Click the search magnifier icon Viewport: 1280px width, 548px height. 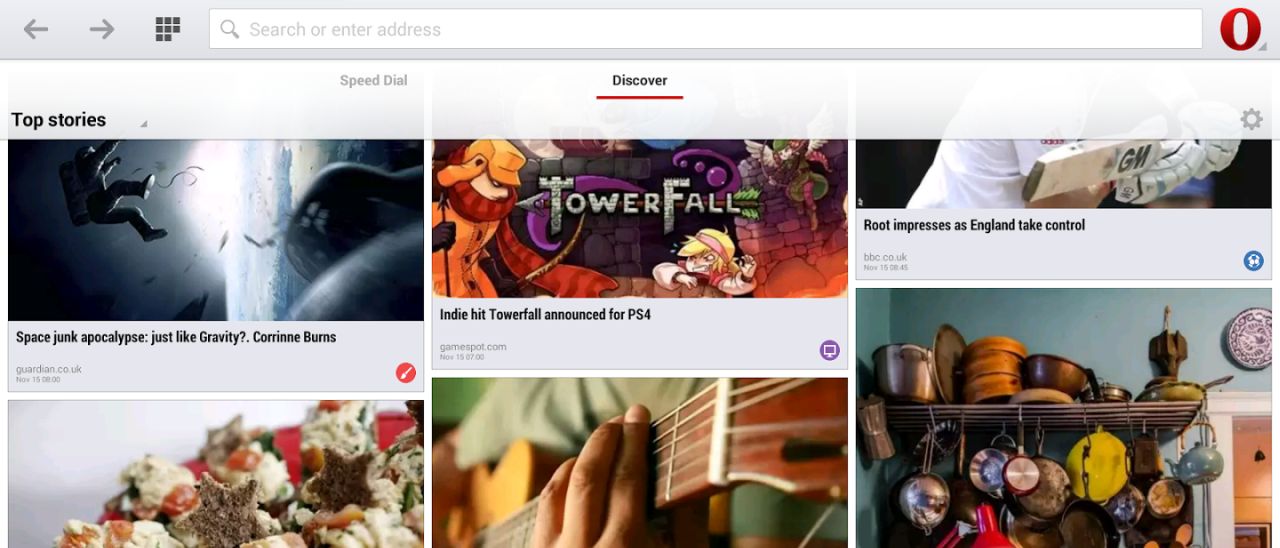[x=230, y=29]
